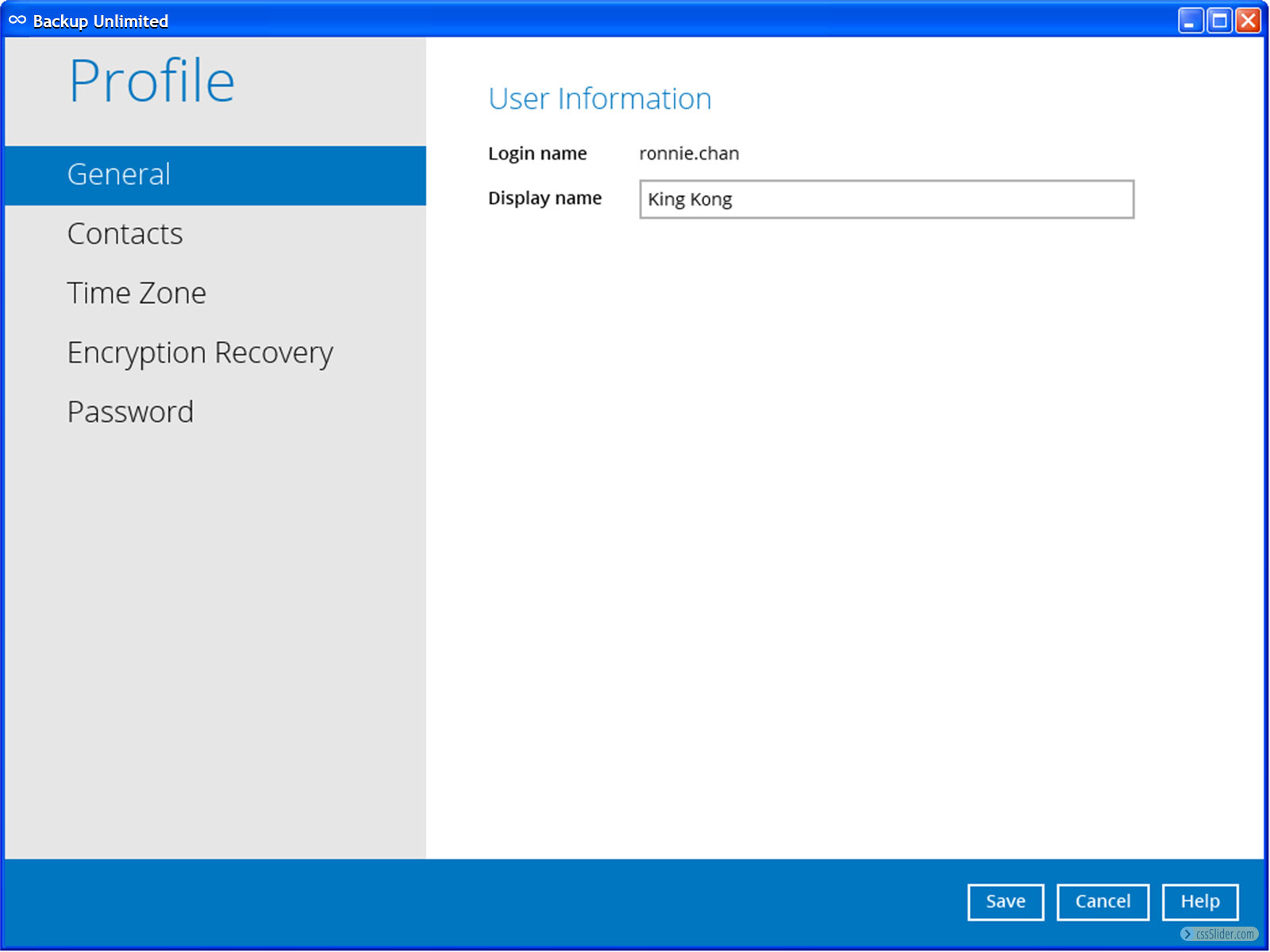Screen dimensions: 1270x952
Task: Click the Display name label
Action: pos(545,198)
